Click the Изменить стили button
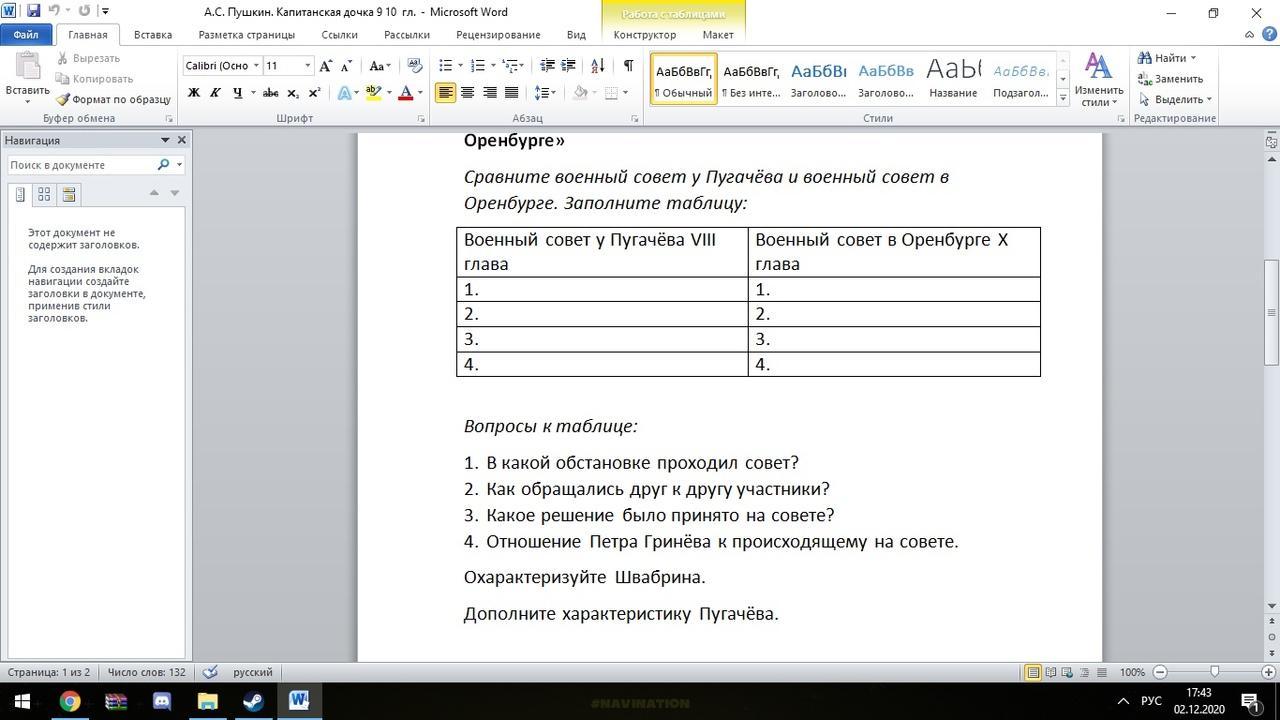1280x720 pixels. click(1098, 80)
